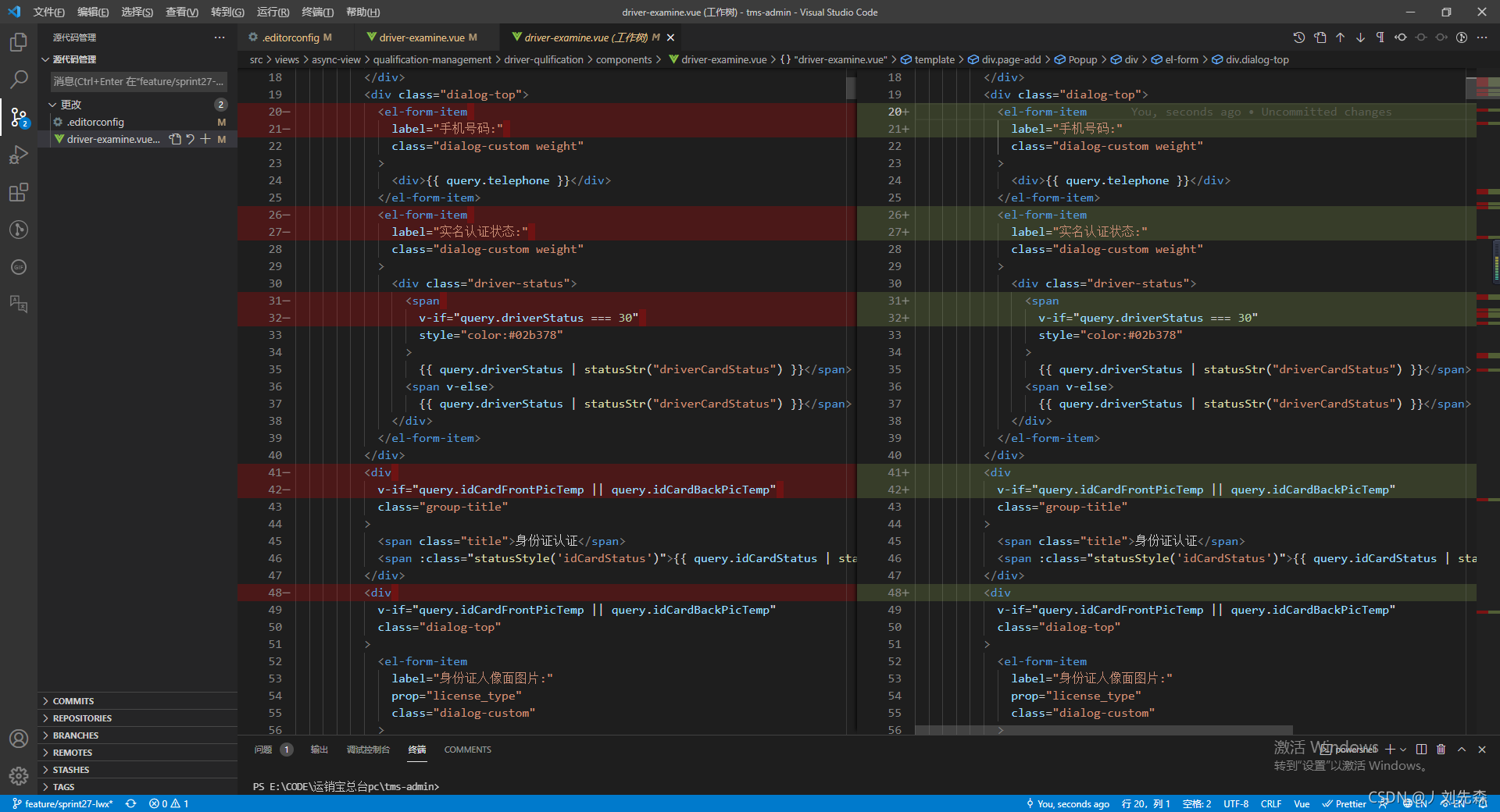
Task: Open editor More Actions ellipsis
Action: pyautogui.click(x=1482, y=37)
